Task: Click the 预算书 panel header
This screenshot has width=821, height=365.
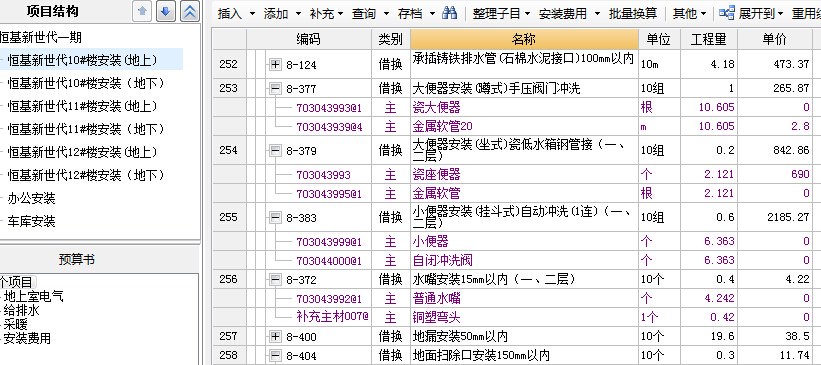Action: click(x=76, y=259)
